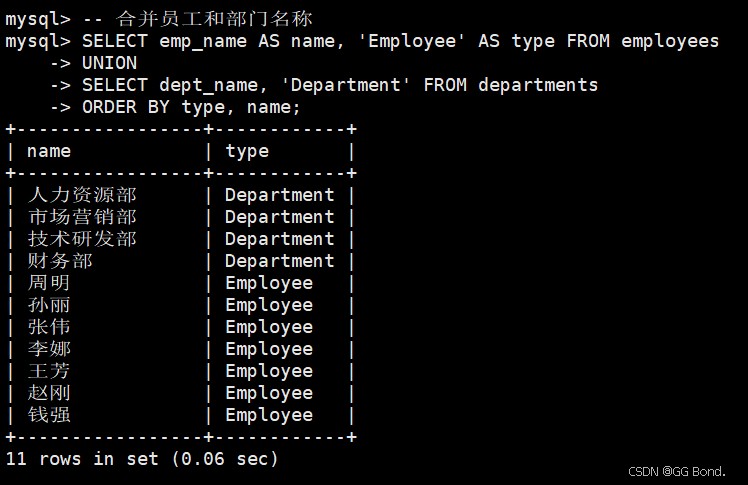Click the 'type' column header
The height and width of the screenshot is (485, 748).
tap(247, 151)
